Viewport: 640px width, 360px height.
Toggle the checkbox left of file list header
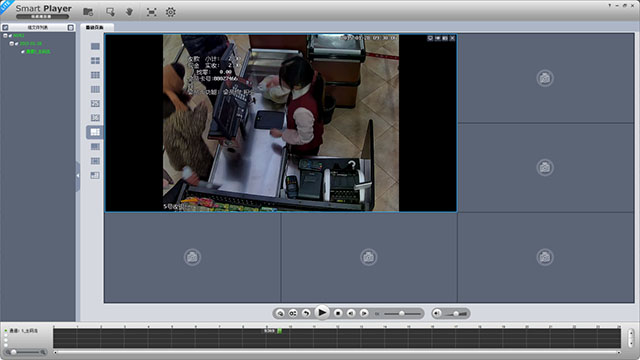(x=5, y=27)
